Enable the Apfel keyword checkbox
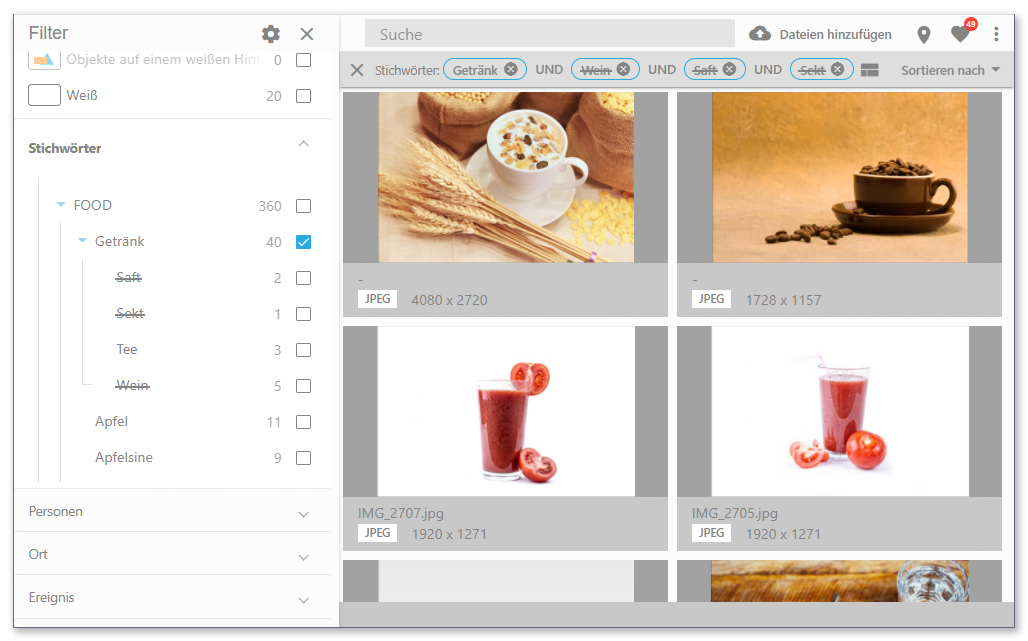The image size is (1028, 641). tap(304, 422)
